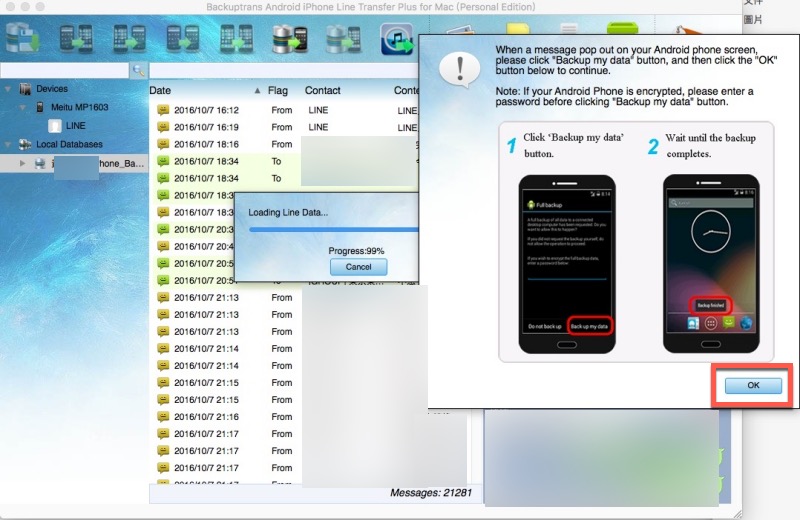Click the message icon for 2016/10/7 16:12
The image size is (800, 520).
(163, 110)
